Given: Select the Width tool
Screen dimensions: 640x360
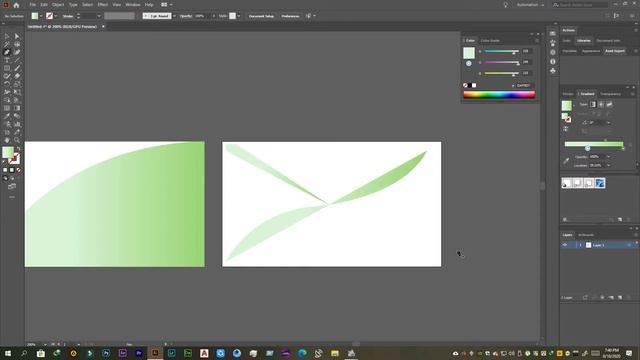Looking at the screenshot, I should [x=7, y=92].
